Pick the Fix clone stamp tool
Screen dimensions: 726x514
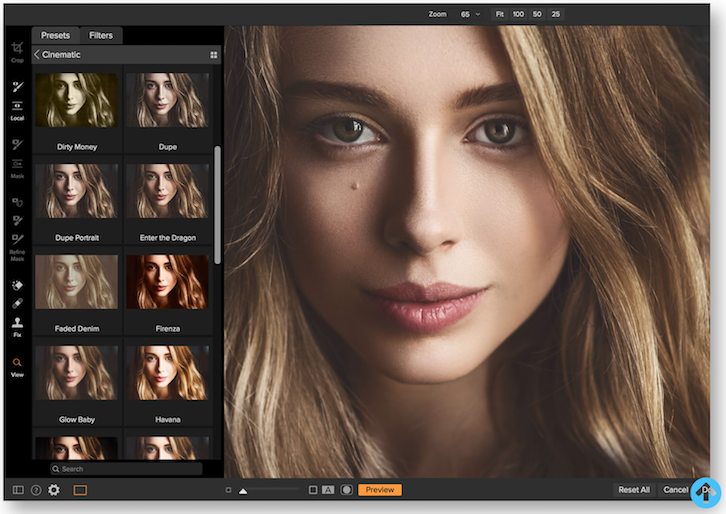click(x=17, y=324)
